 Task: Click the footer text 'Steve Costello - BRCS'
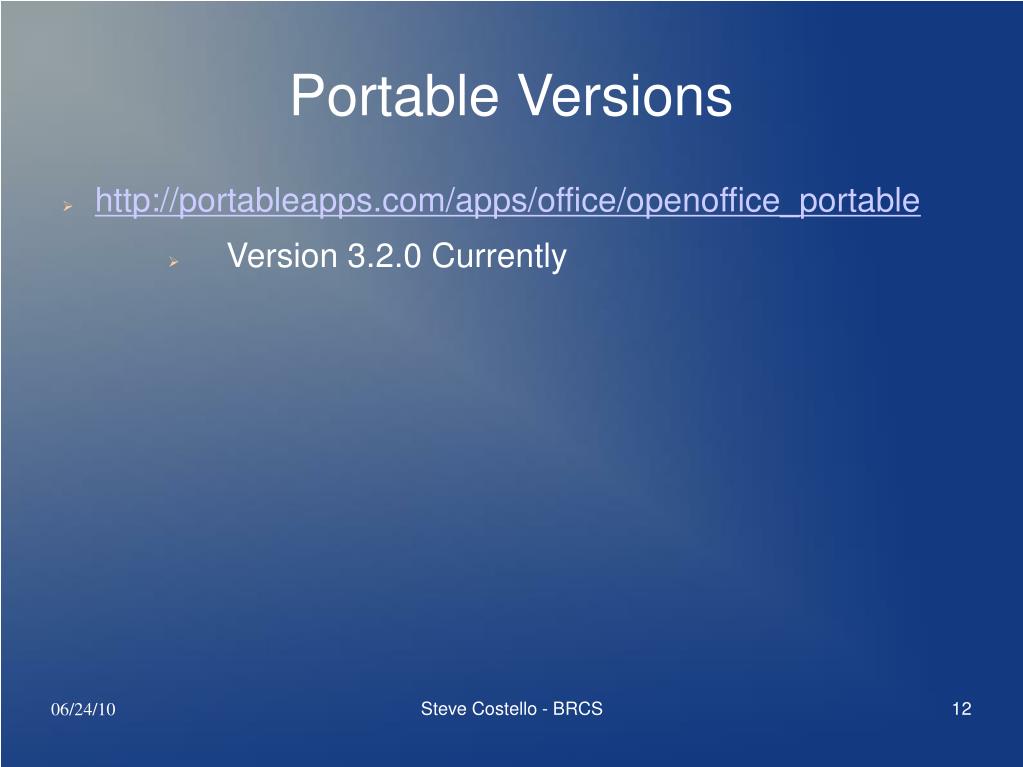point(512,709)
